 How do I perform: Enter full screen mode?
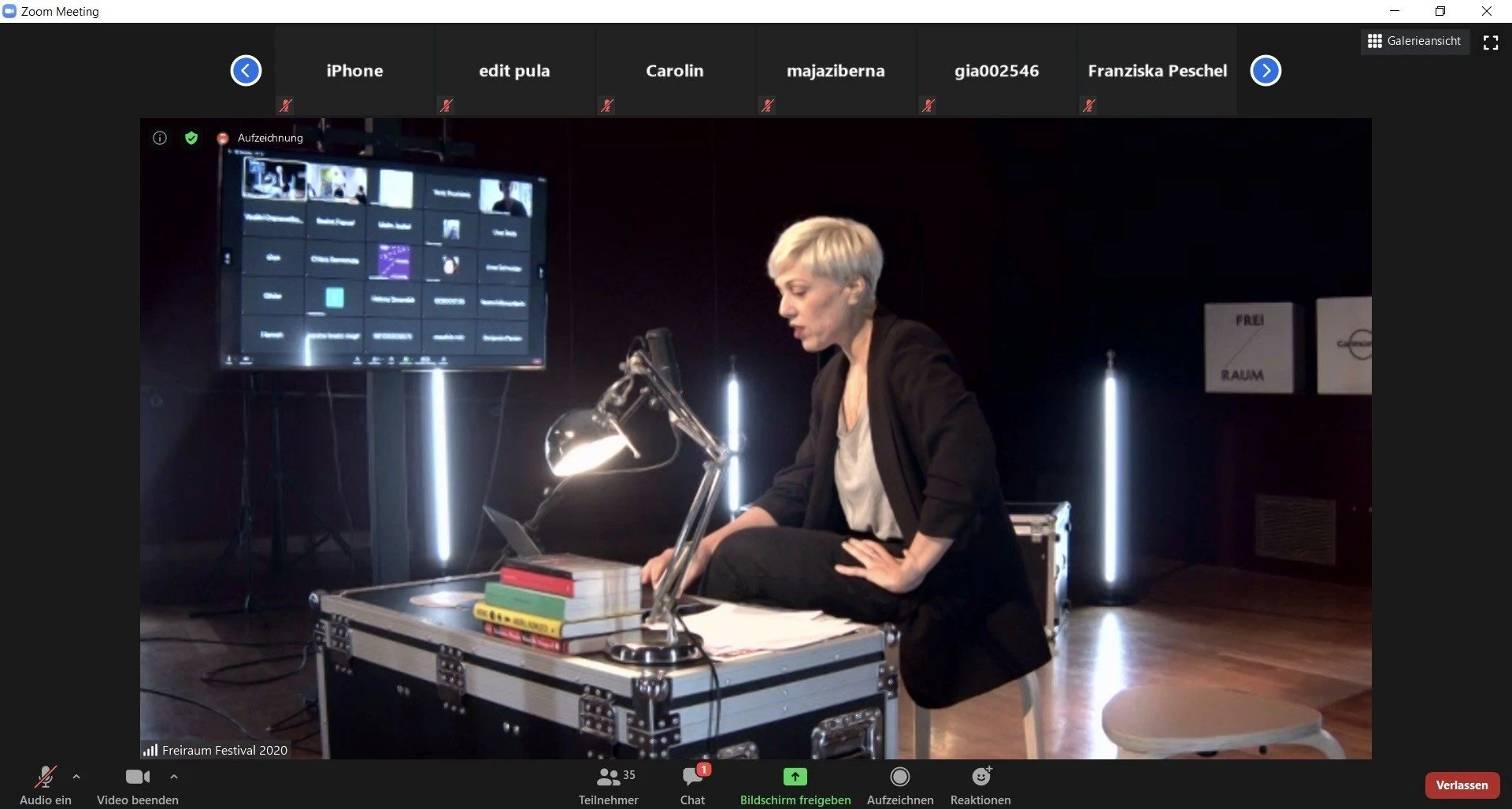[1490, 43]
